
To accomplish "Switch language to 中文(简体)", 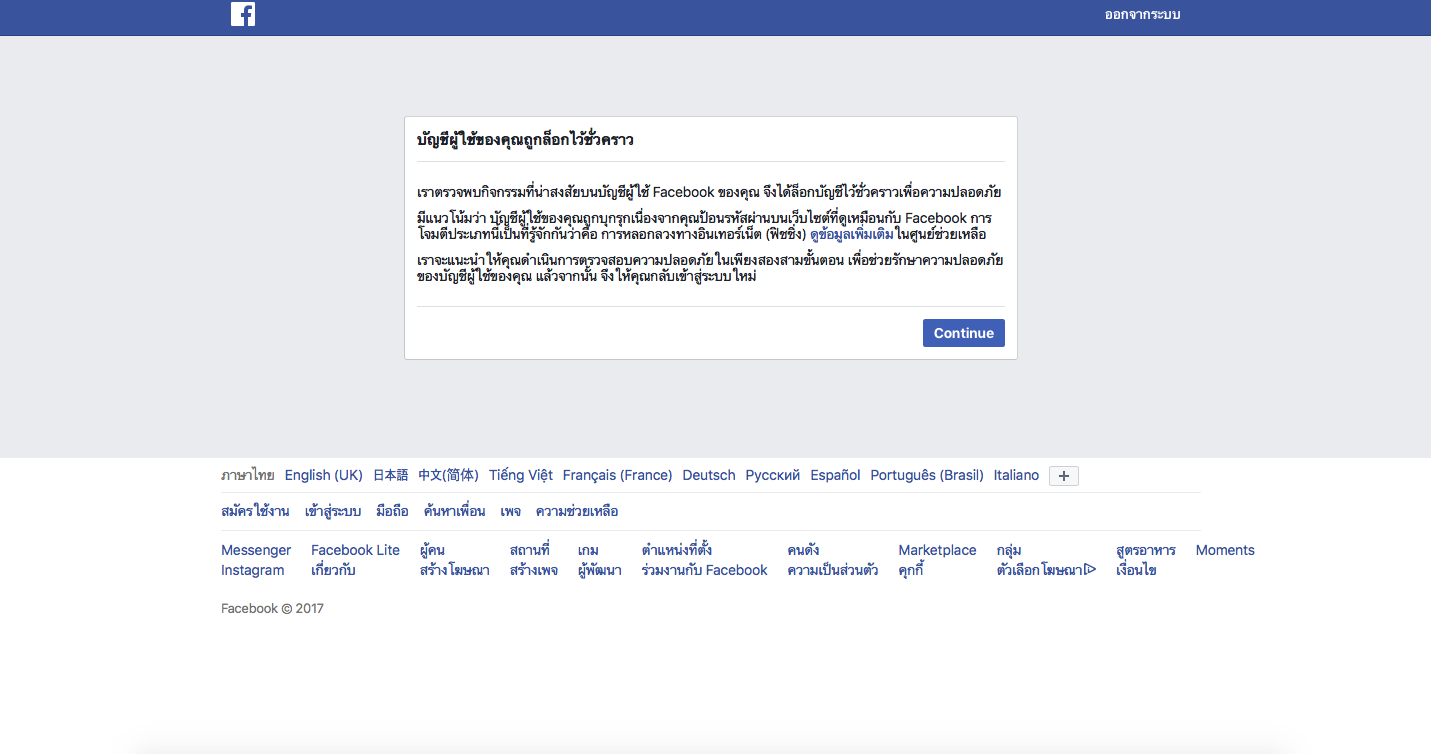I will (x=449, y=475).
